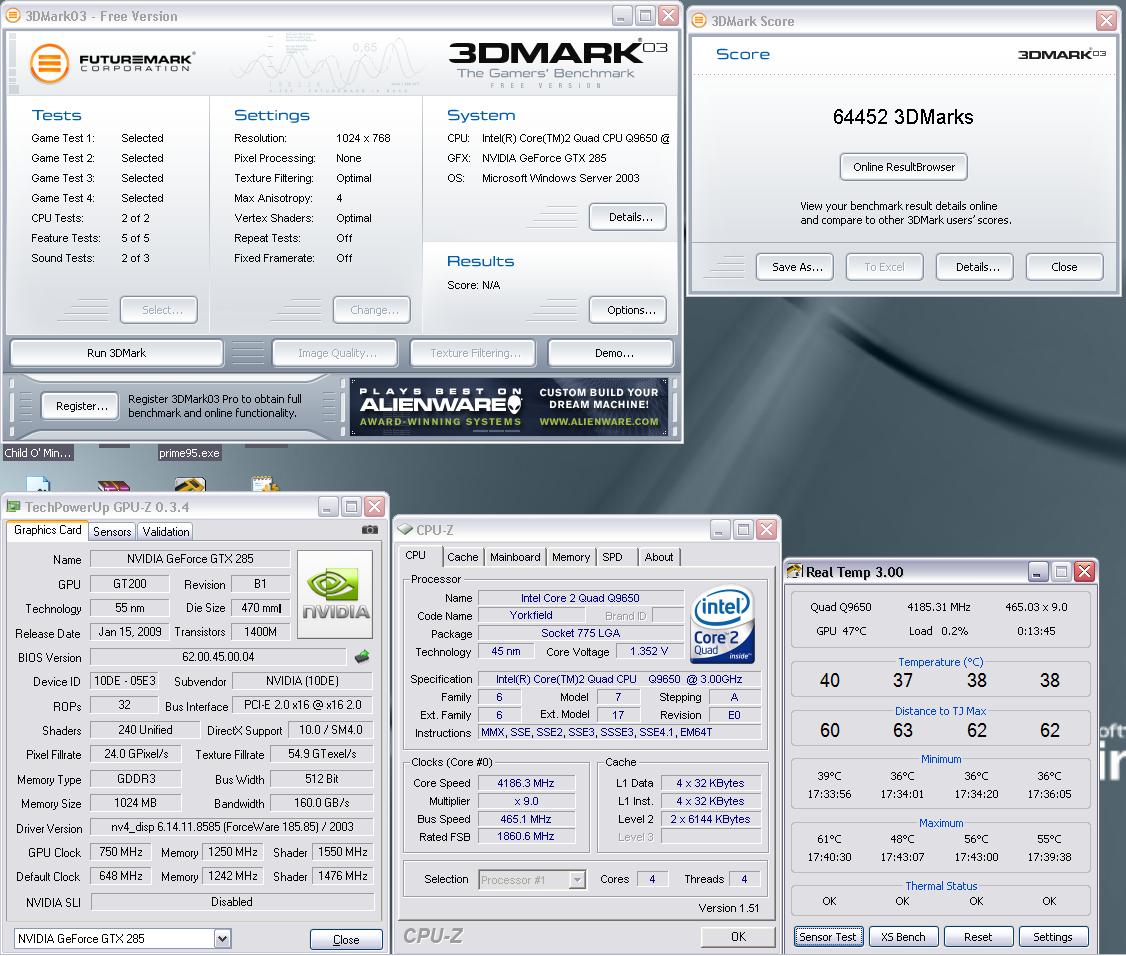Click the Run 3DMark button
Image resolution: width=1126 pixels, height=956 pixels.
click(x=116, y=353)
